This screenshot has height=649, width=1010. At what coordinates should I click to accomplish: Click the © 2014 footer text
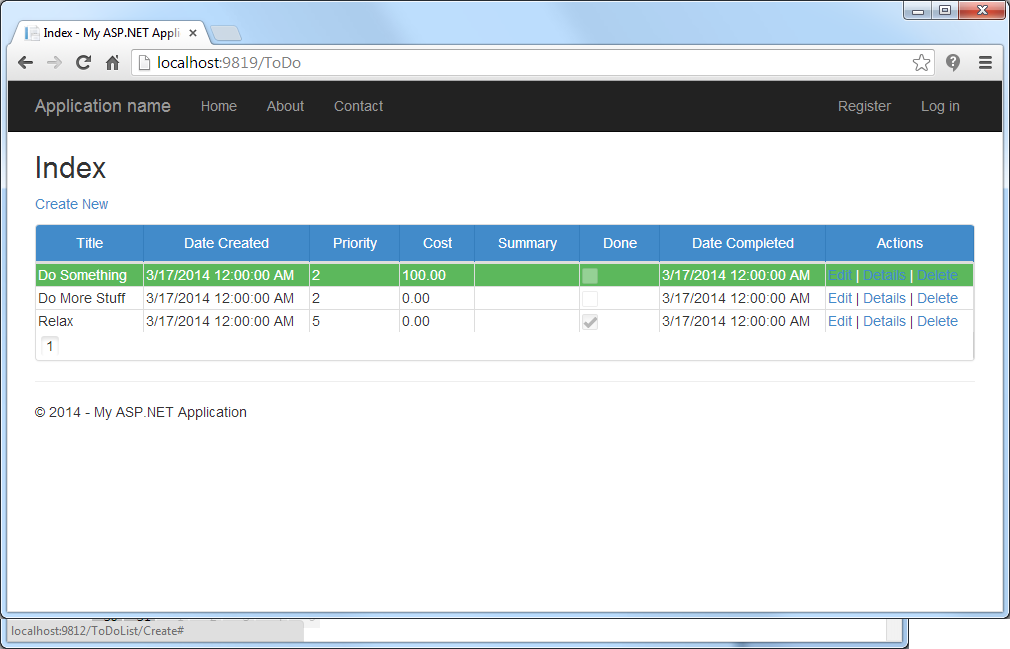[140, 412]
